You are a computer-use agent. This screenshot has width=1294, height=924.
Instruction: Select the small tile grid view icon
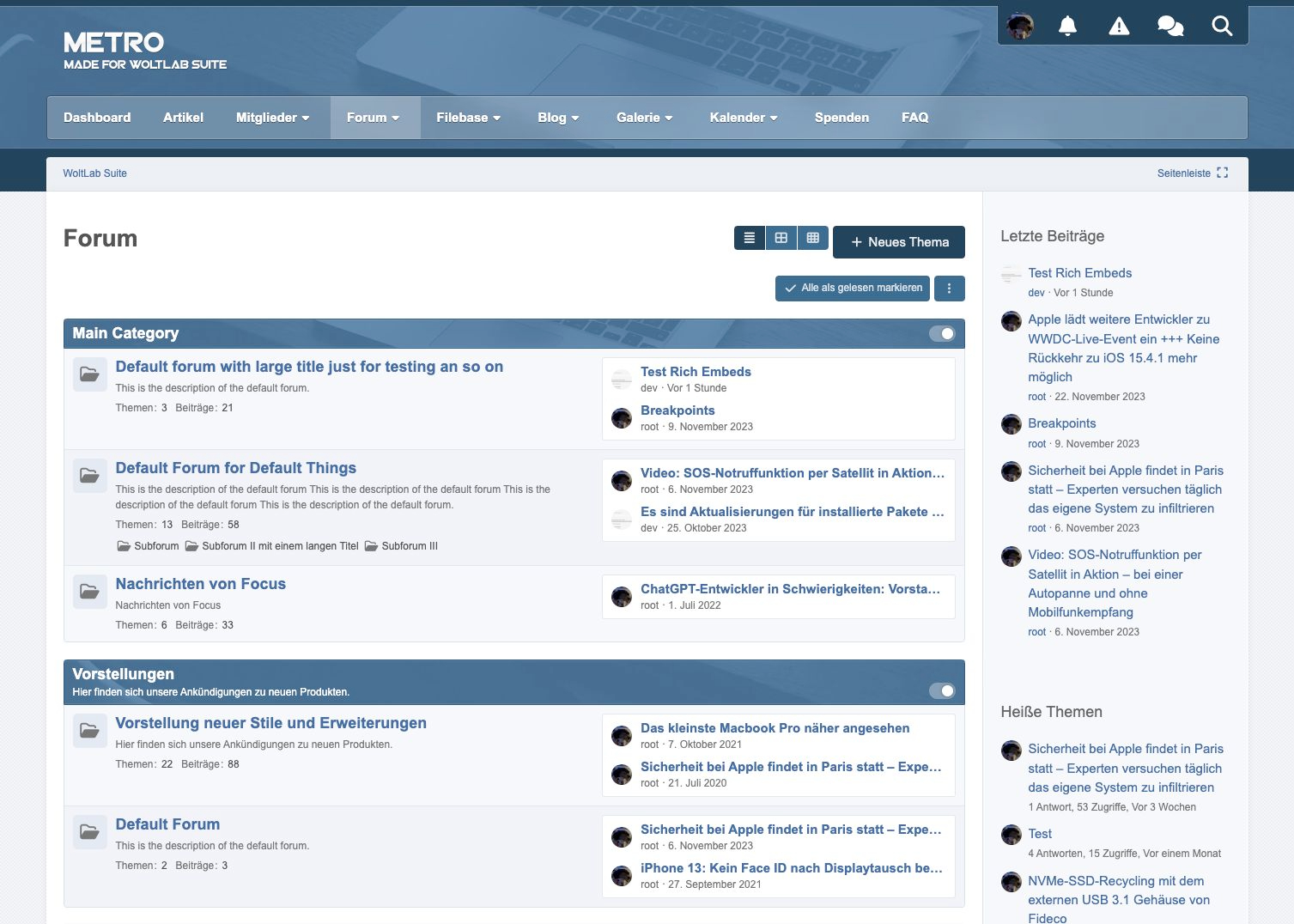pos(813,238)
